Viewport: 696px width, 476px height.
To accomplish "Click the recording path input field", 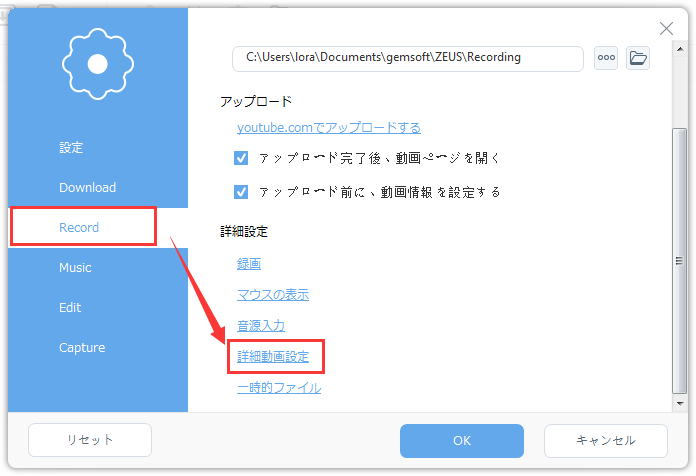I will [407, 58].
